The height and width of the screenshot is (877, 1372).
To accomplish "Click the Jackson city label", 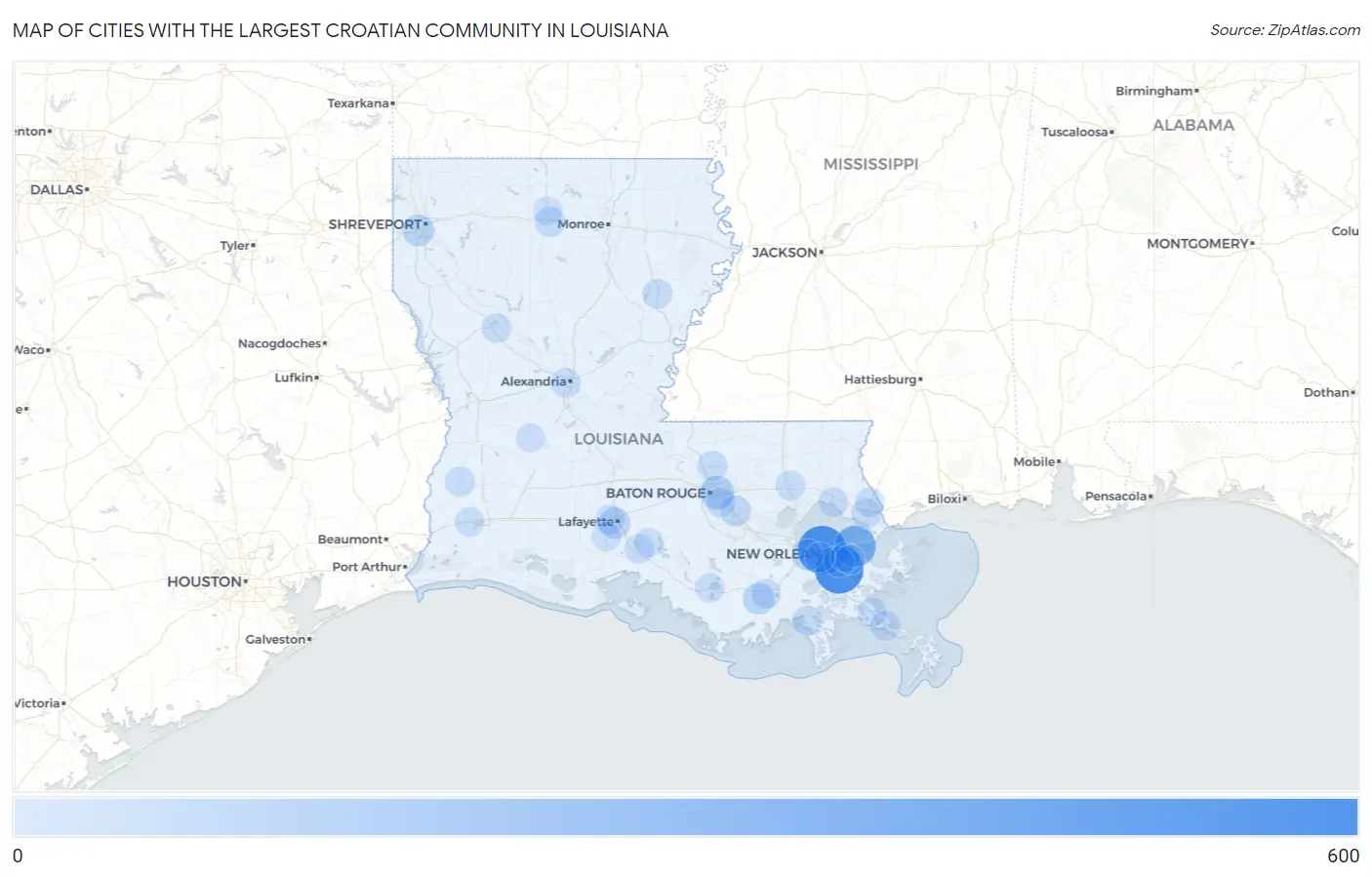I will click(787, 253).
